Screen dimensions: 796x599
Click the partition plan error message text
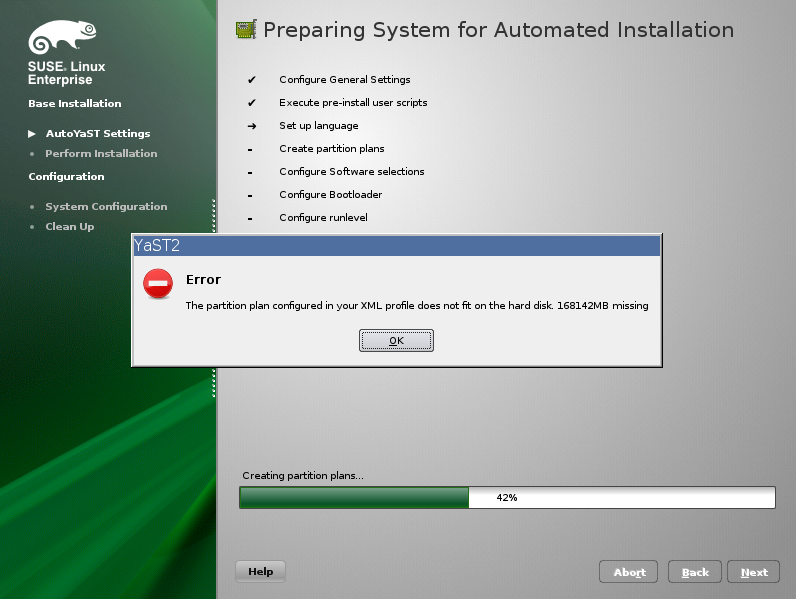click(x=417, y=306)
